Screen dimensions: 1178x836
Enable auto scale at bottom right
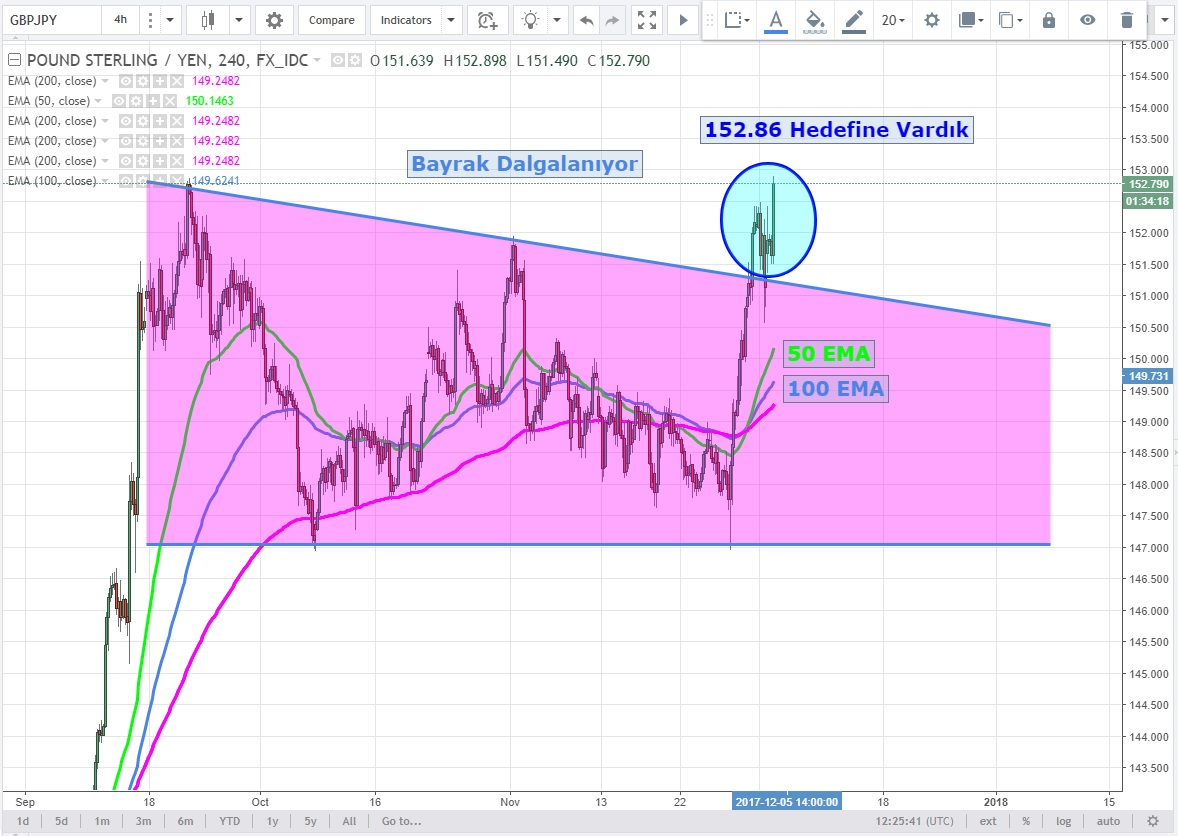click(1109, 821)
